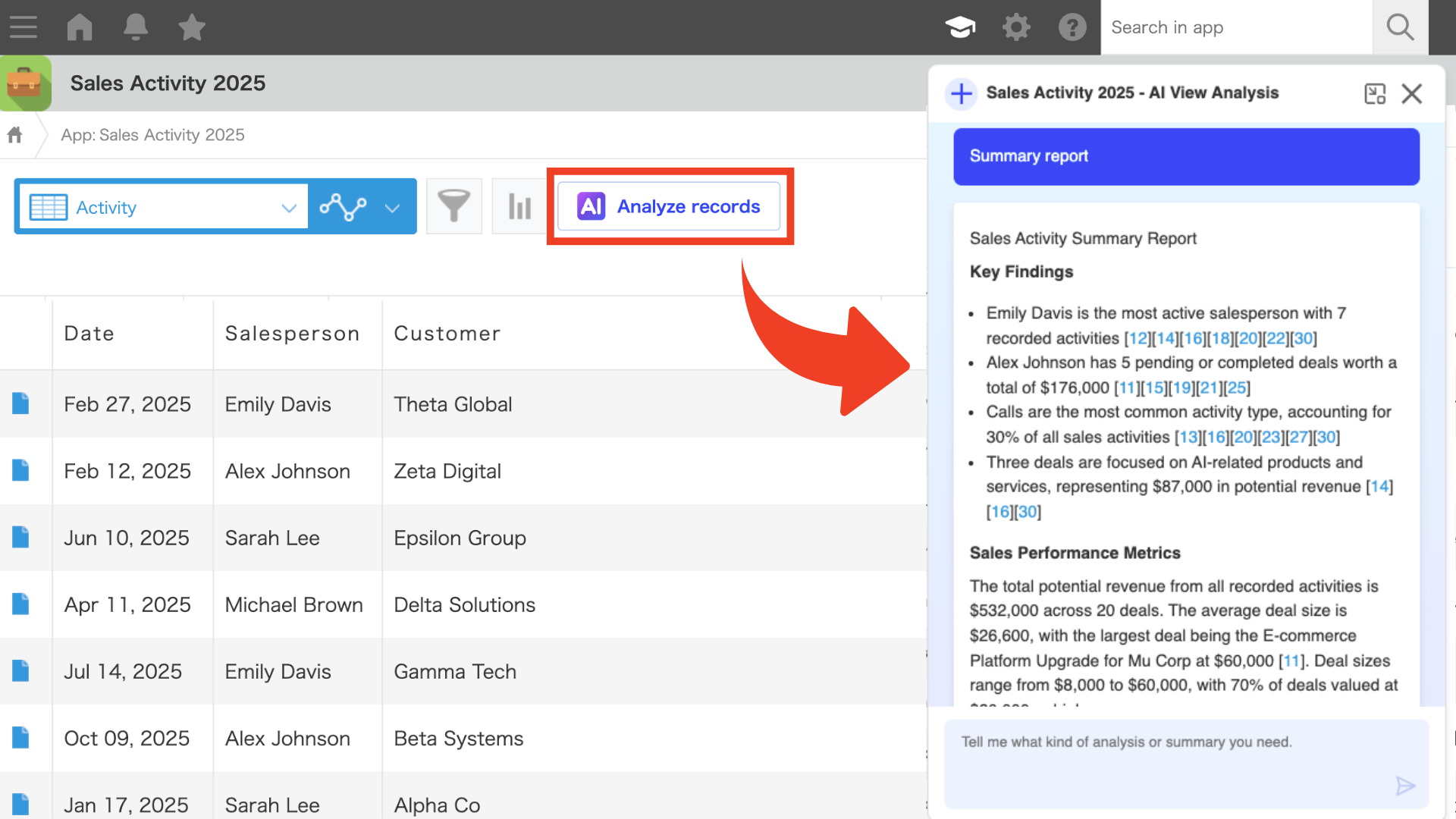Open the help question mark icon

1072,27
